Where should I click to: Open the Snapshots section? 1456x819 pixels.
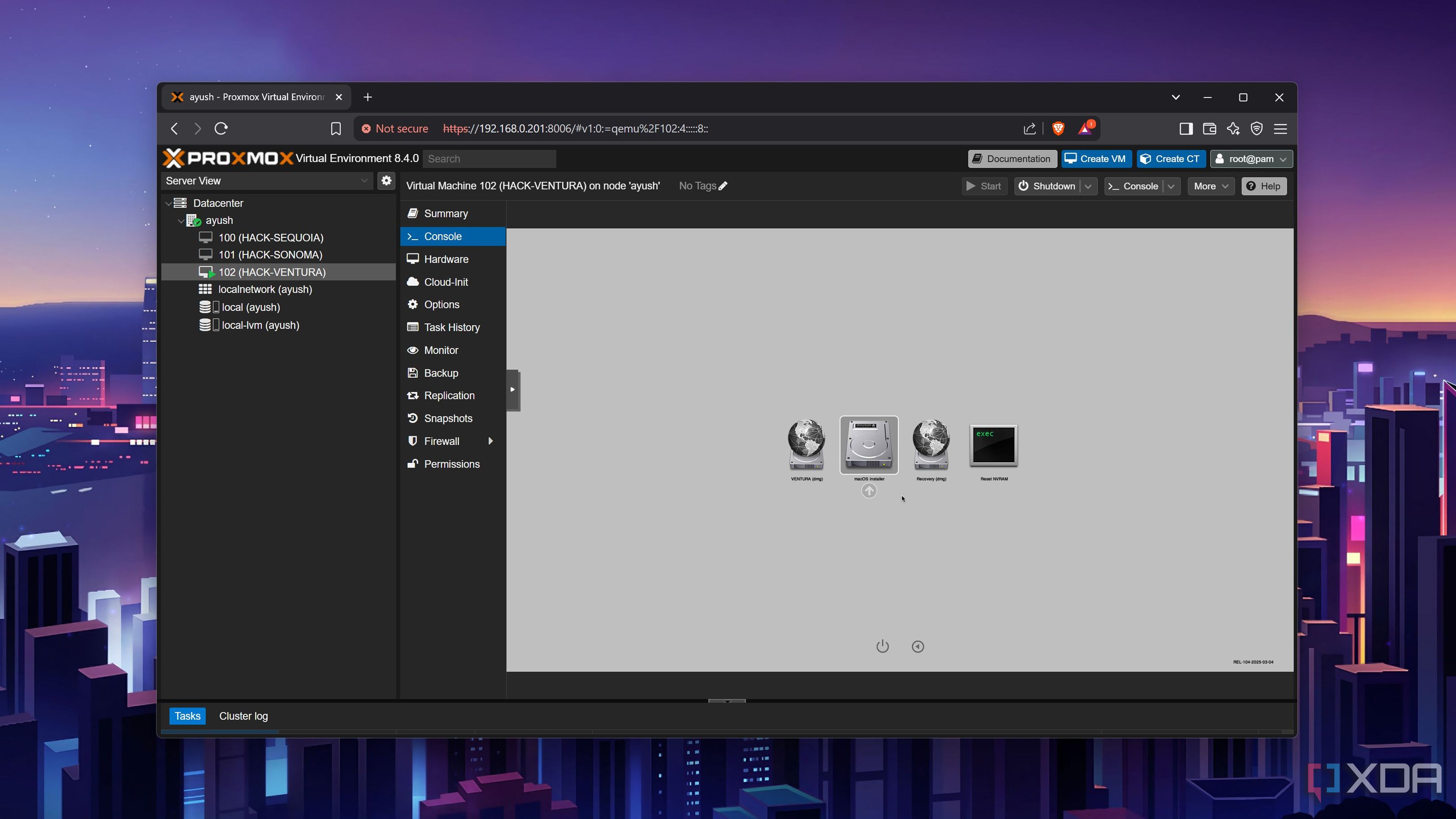point(453,419)
